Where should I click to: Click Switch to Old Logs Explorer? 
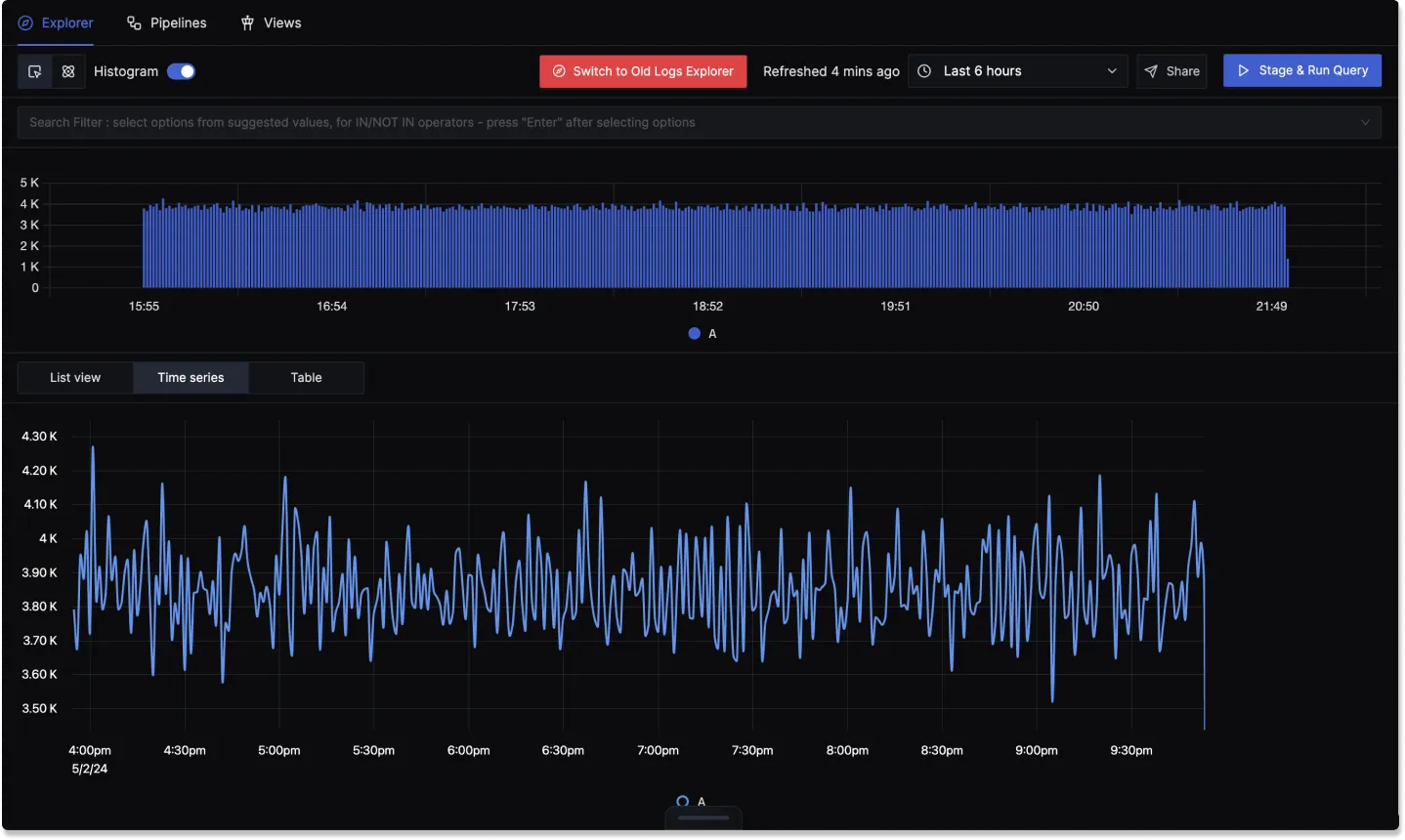(x=643, y=71)
